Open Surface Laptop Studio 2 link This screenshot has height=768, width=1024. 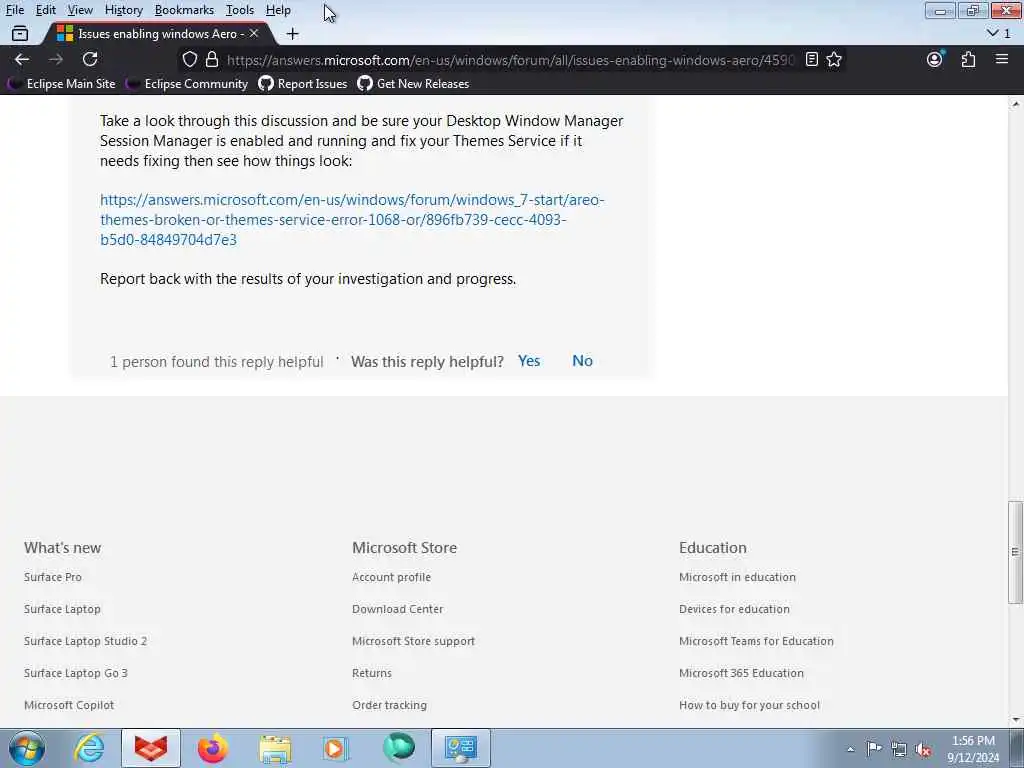(86, 641)
